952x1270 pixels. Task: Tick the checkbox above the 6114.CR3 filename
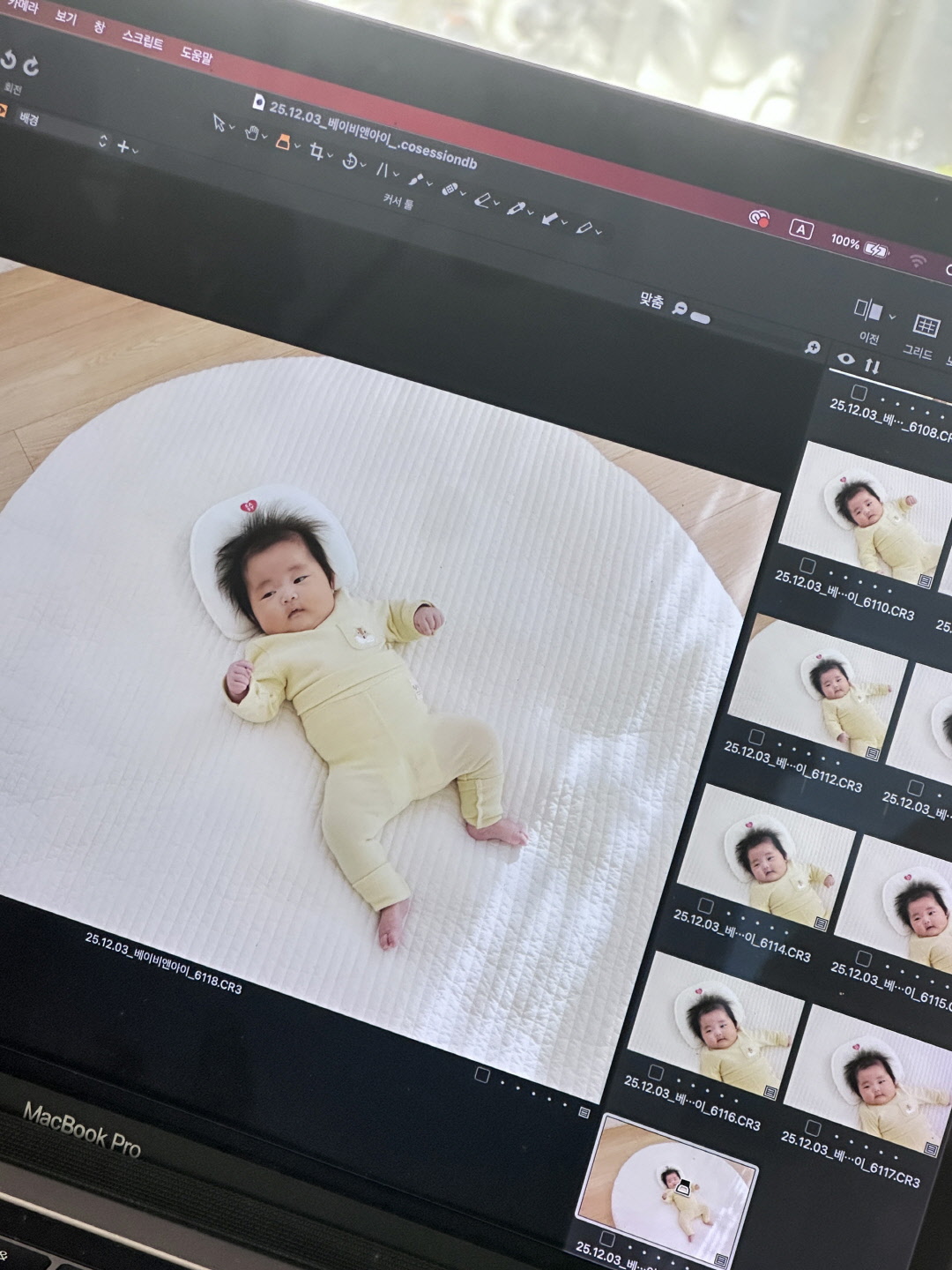(x=704, y=906)
